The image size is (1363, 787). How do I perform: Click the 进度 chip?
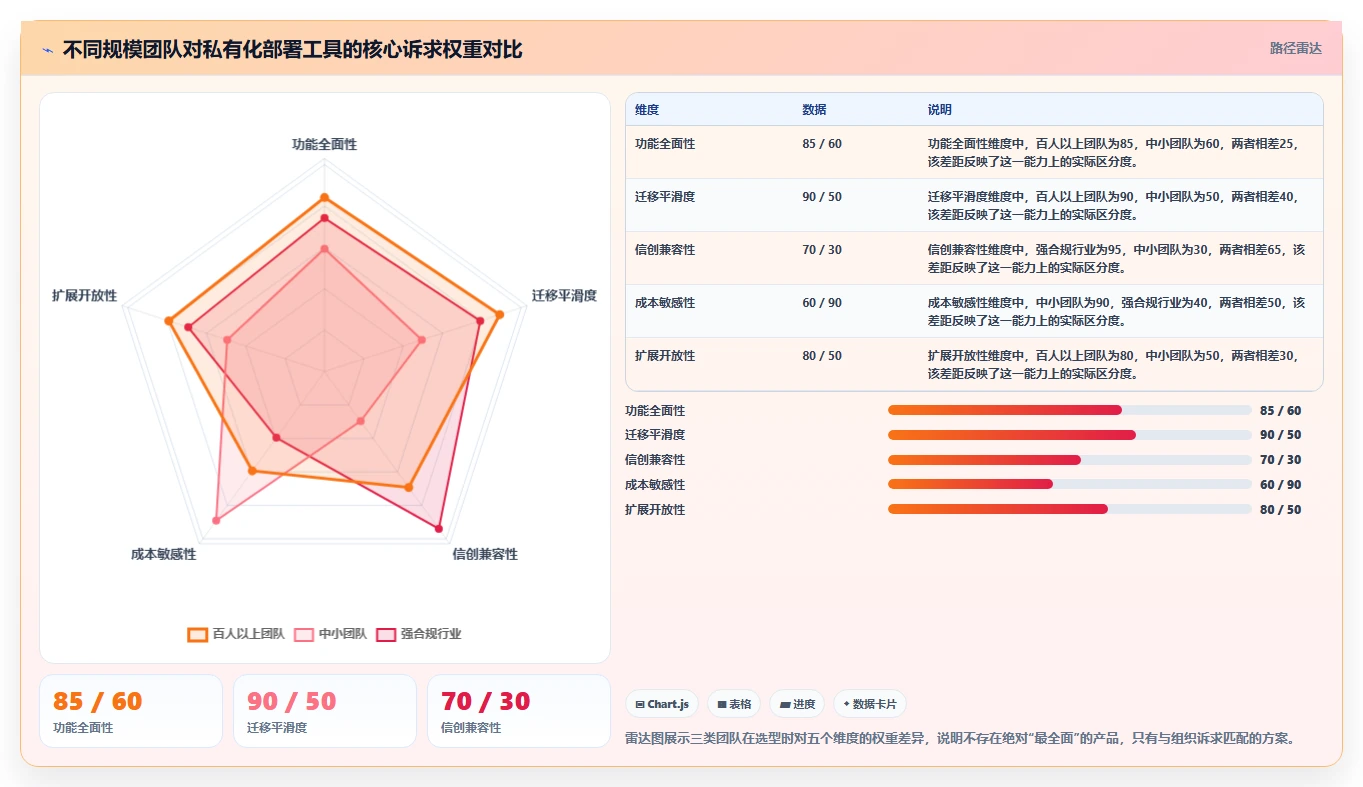(797, 704)
